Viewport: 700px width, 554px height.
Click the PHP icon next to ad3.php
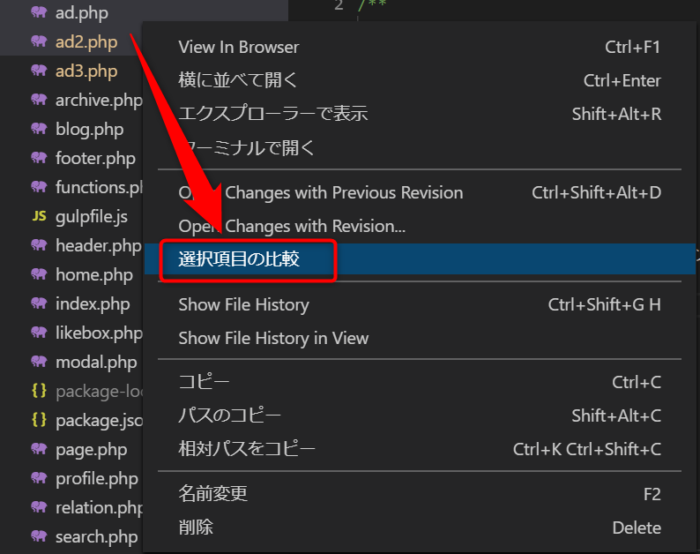(39, 71)
